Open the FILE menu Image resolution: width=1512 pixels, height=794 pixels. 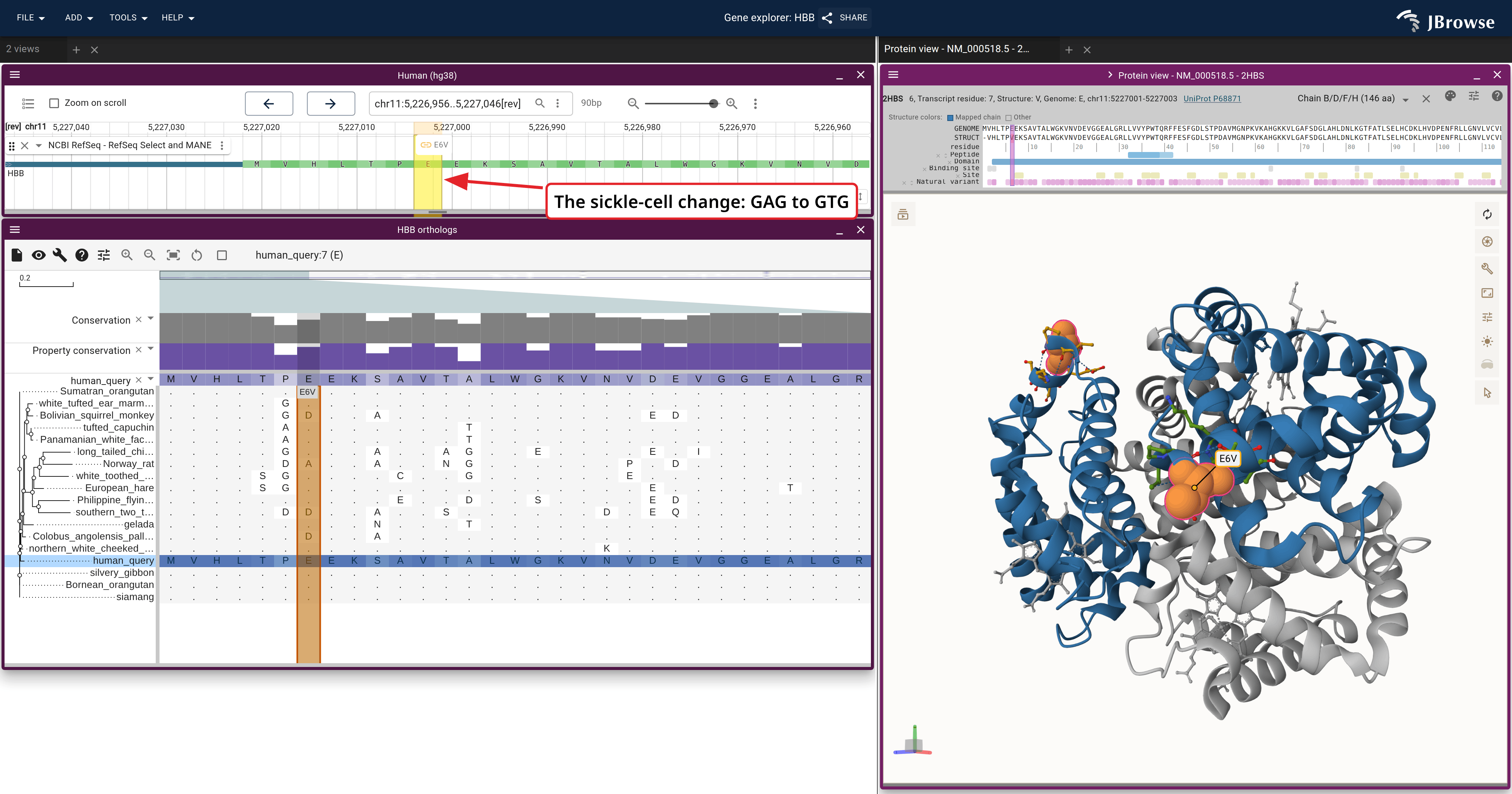[31, 18]
